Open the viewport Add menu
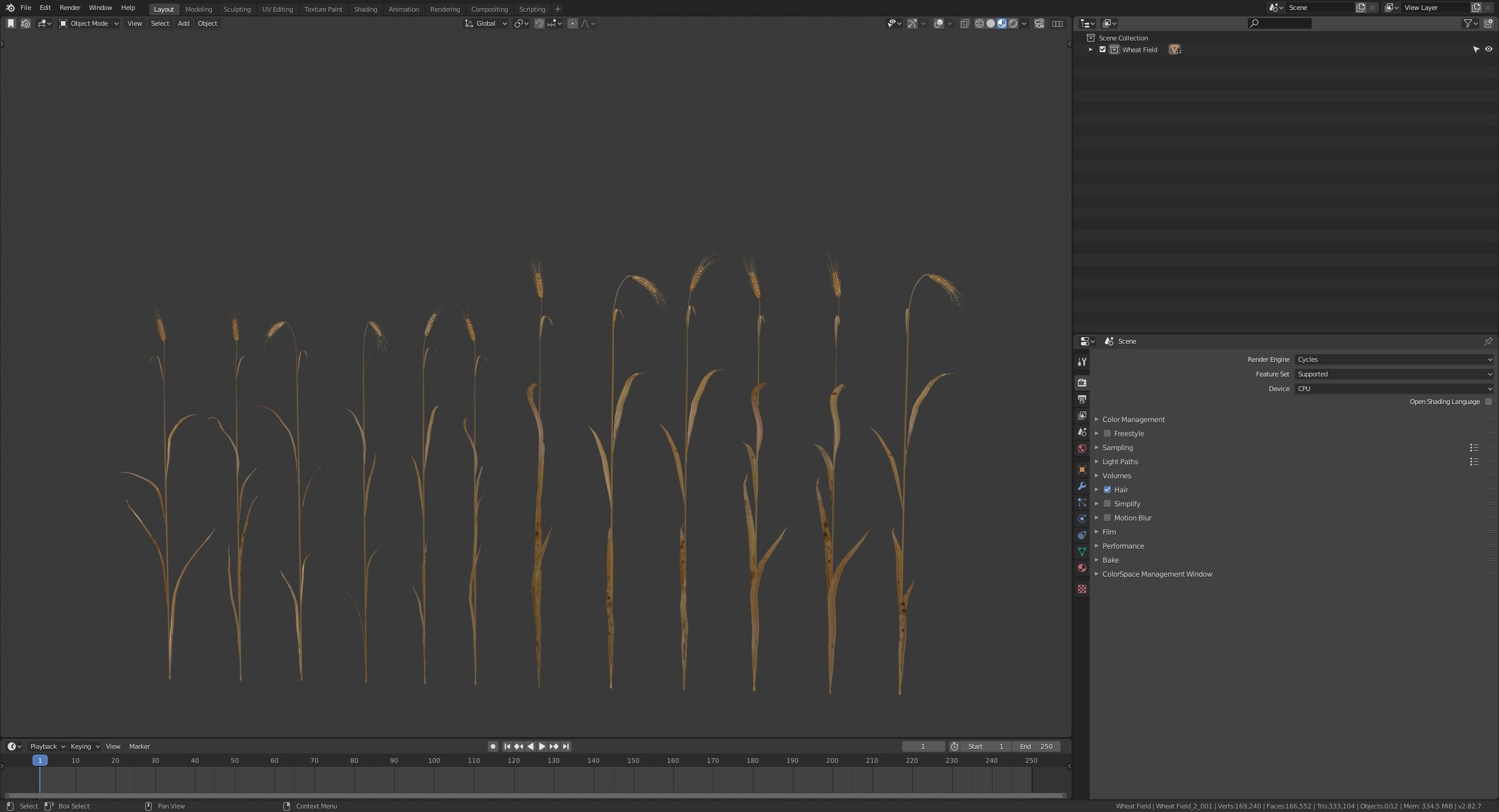1499x812 pixels. coord(183,23)
